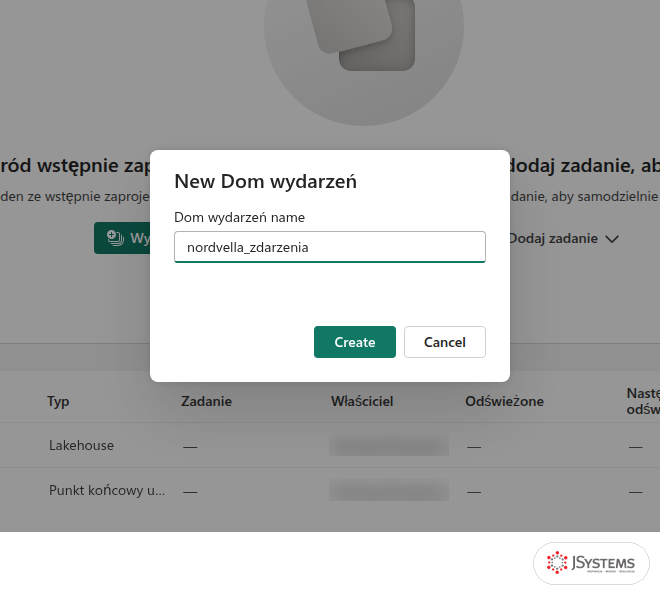
Task: Select the Punkt końcowy u... row cell
Action: coord(107,490)
